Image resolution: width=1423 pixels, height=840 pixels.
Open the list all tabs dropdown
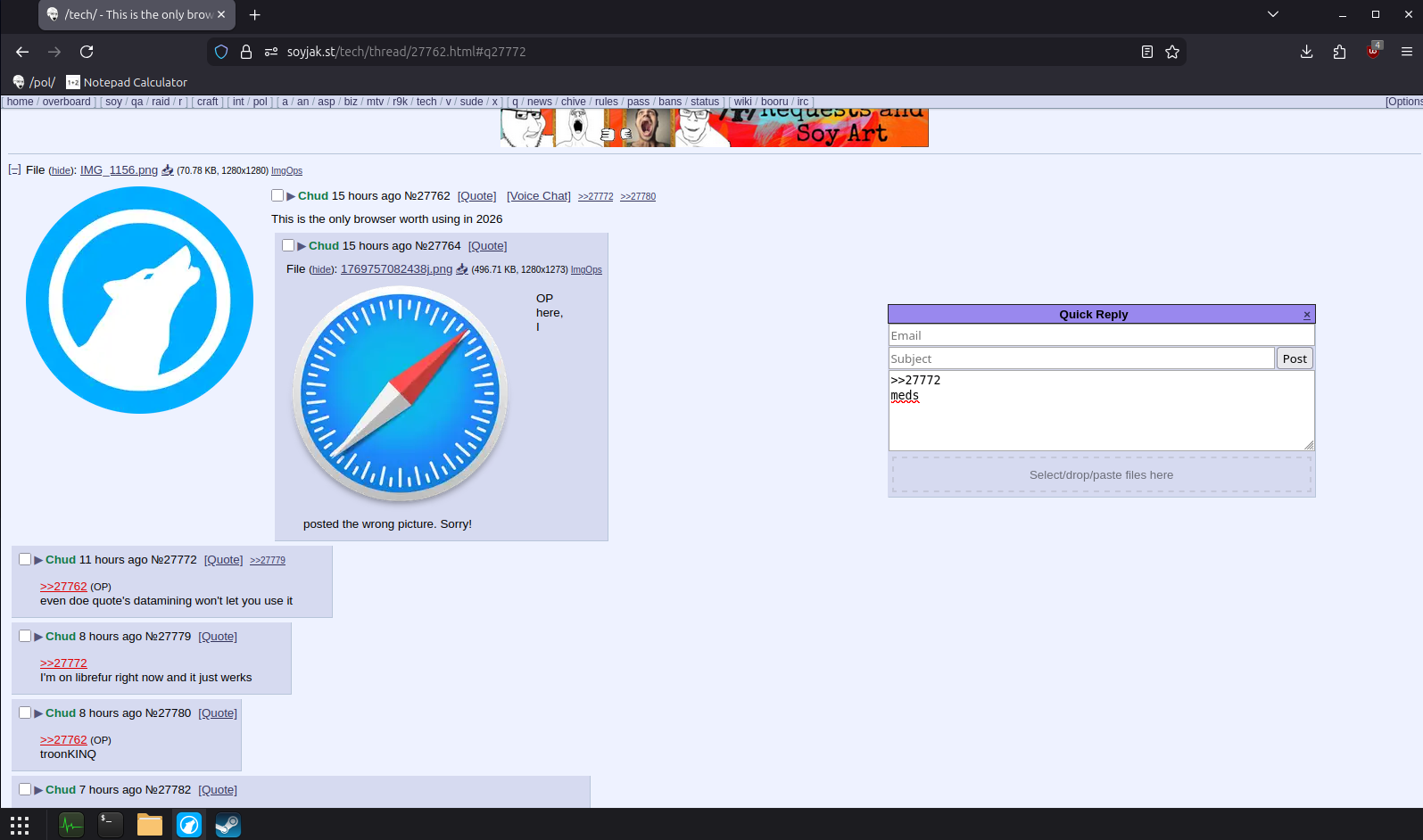point(1273,14)
